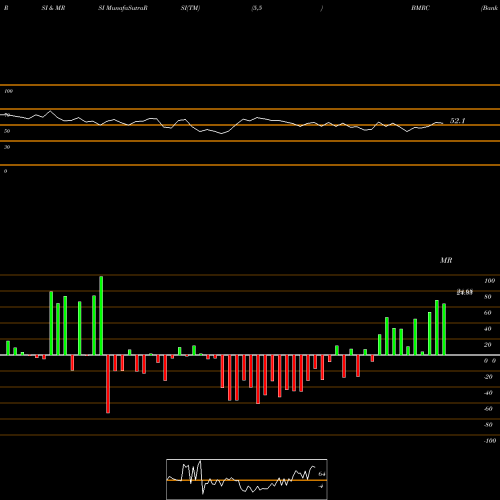Click the MunafaSutra header text
Screen dimensions: 500x500
click(x=123, y=8)
